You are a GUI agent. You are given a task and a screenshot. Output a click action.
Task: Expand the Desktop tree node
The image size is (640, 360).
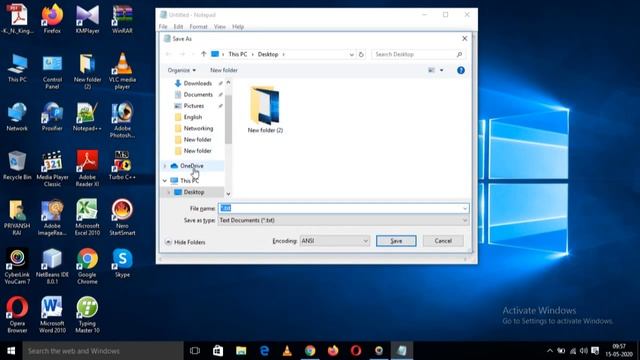coord(169,192)
